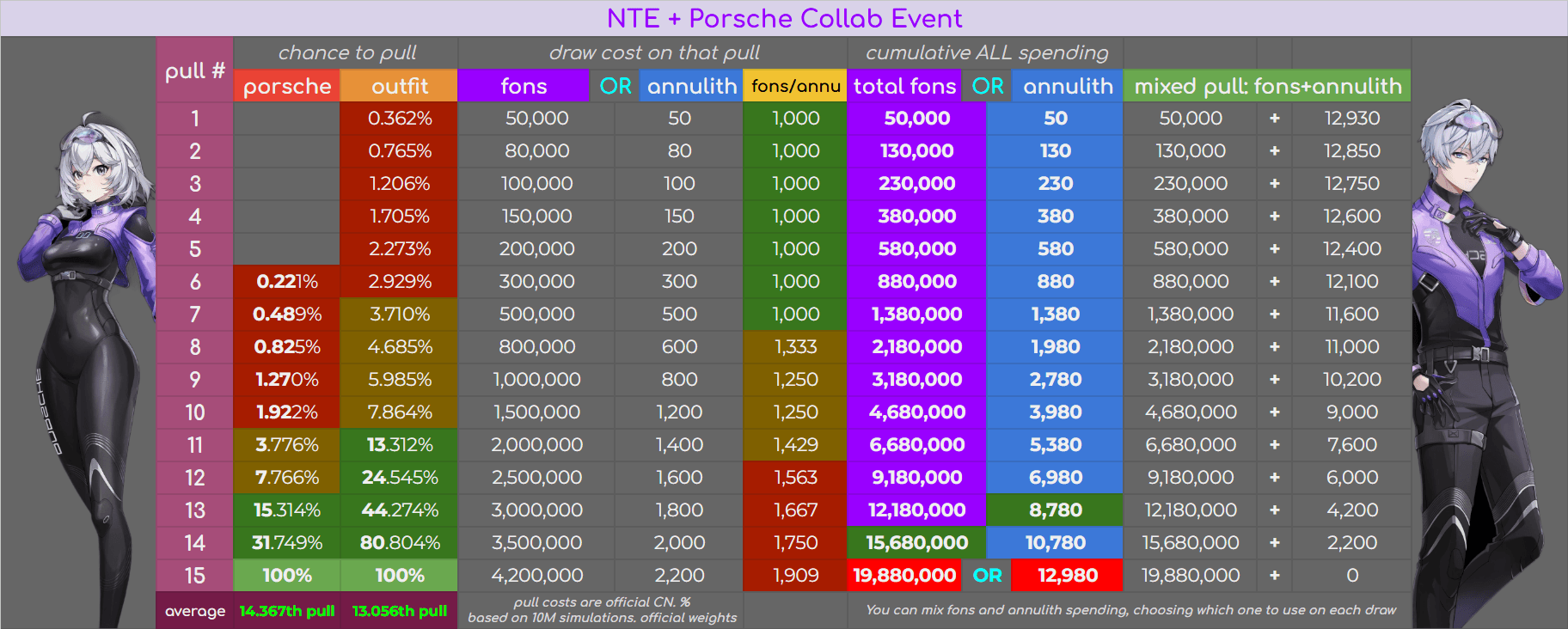
Task: Click the "13.312%" outfit chance cell
Action: pos(400,445)
